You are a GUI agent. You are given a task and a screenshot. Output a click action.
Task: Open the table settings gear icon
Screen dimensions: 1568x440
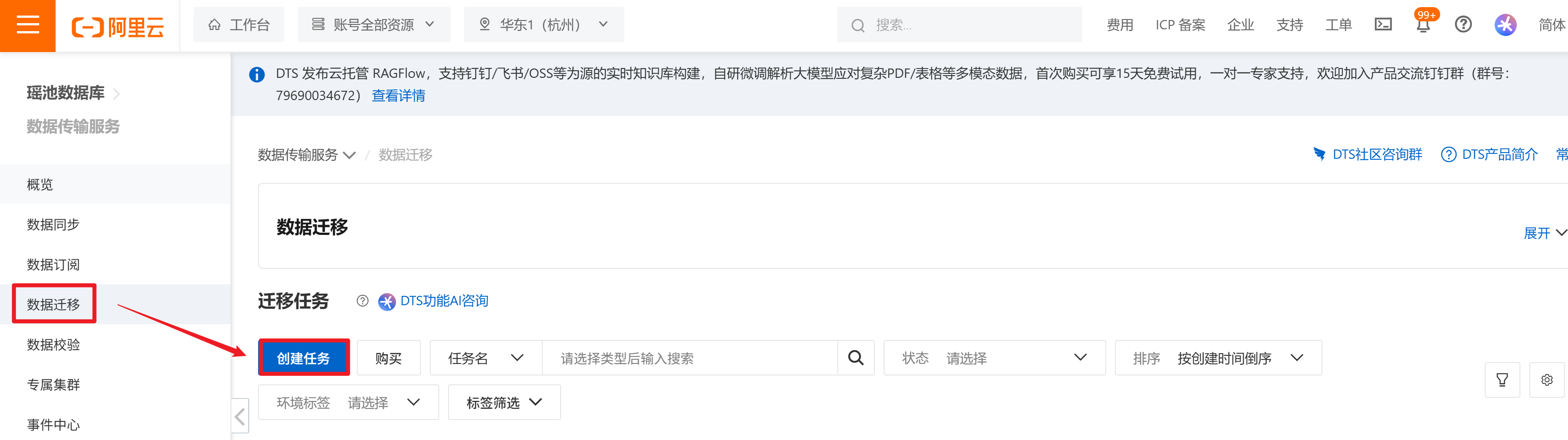tap(1547, 380)
